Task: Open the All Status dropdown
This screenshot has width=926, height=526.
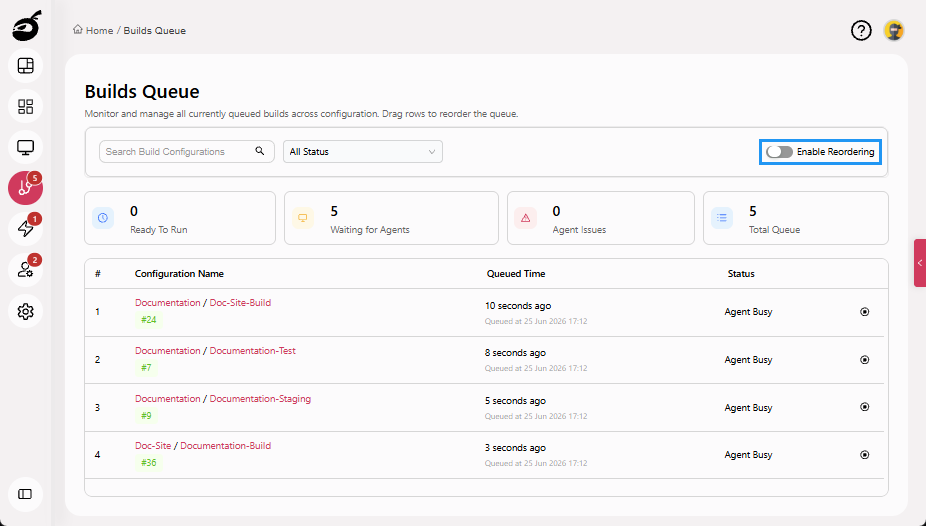Action: (363, 152)
